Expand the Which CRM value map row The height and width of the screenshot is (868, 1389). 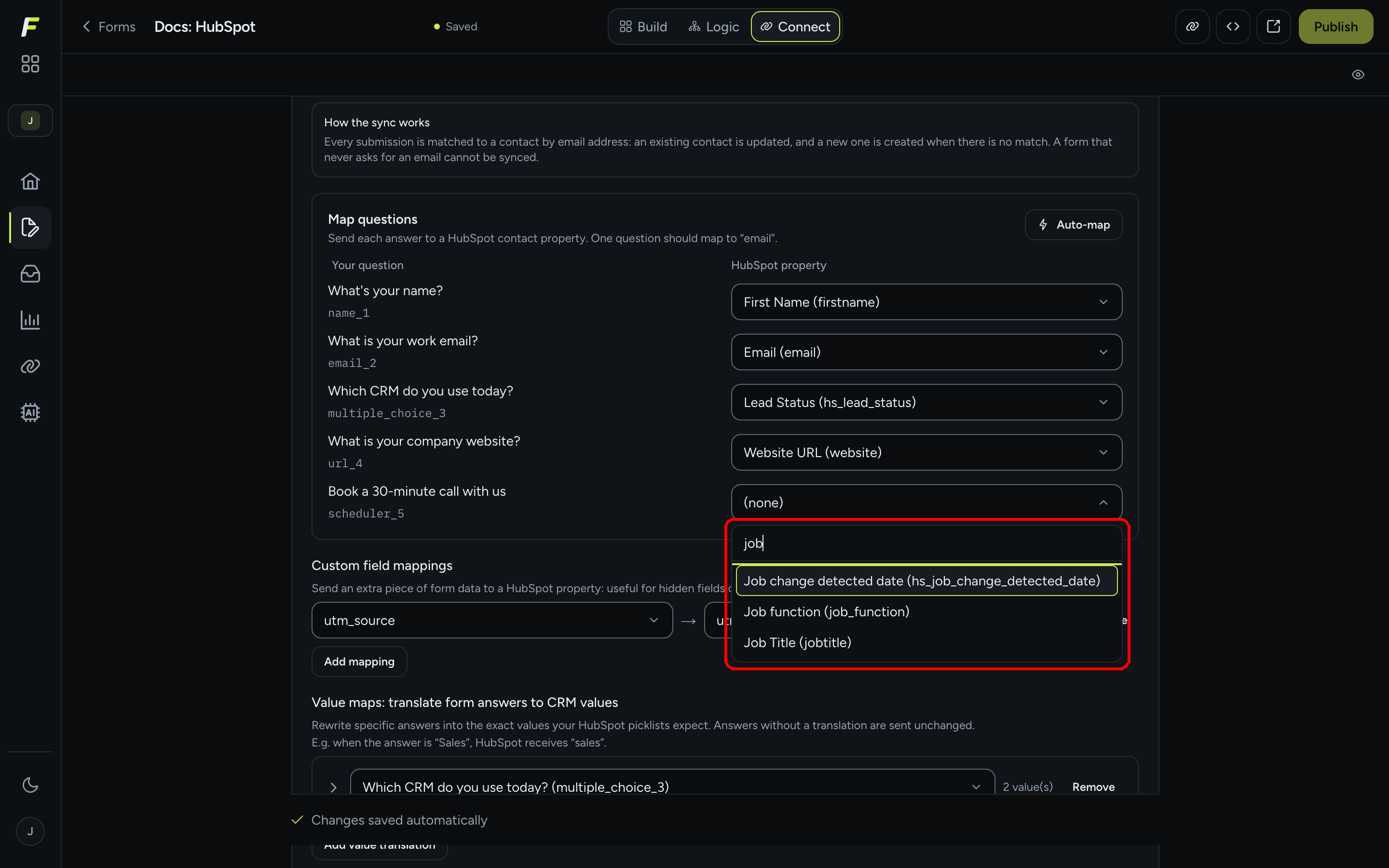pos(333,787)
